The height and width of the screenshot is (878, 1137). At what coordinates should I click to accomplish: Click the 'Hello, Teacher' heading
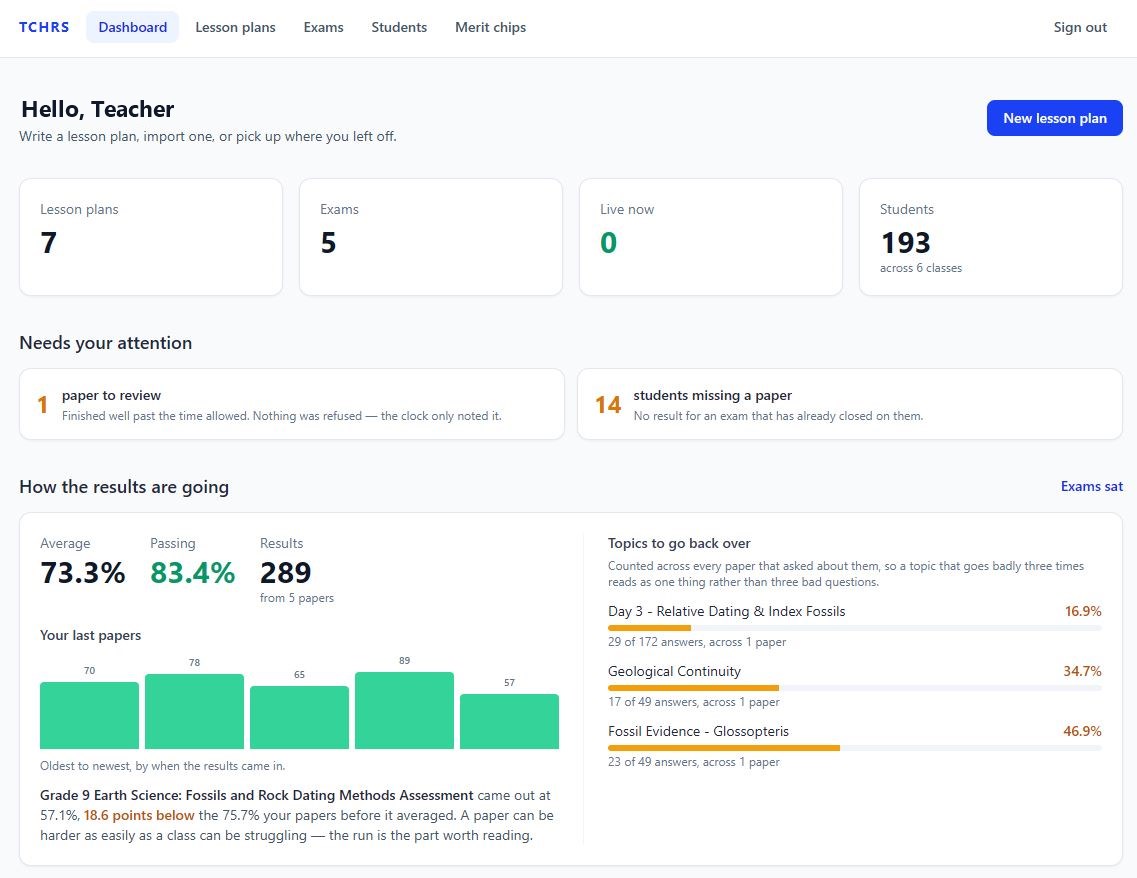pos(98,109)
